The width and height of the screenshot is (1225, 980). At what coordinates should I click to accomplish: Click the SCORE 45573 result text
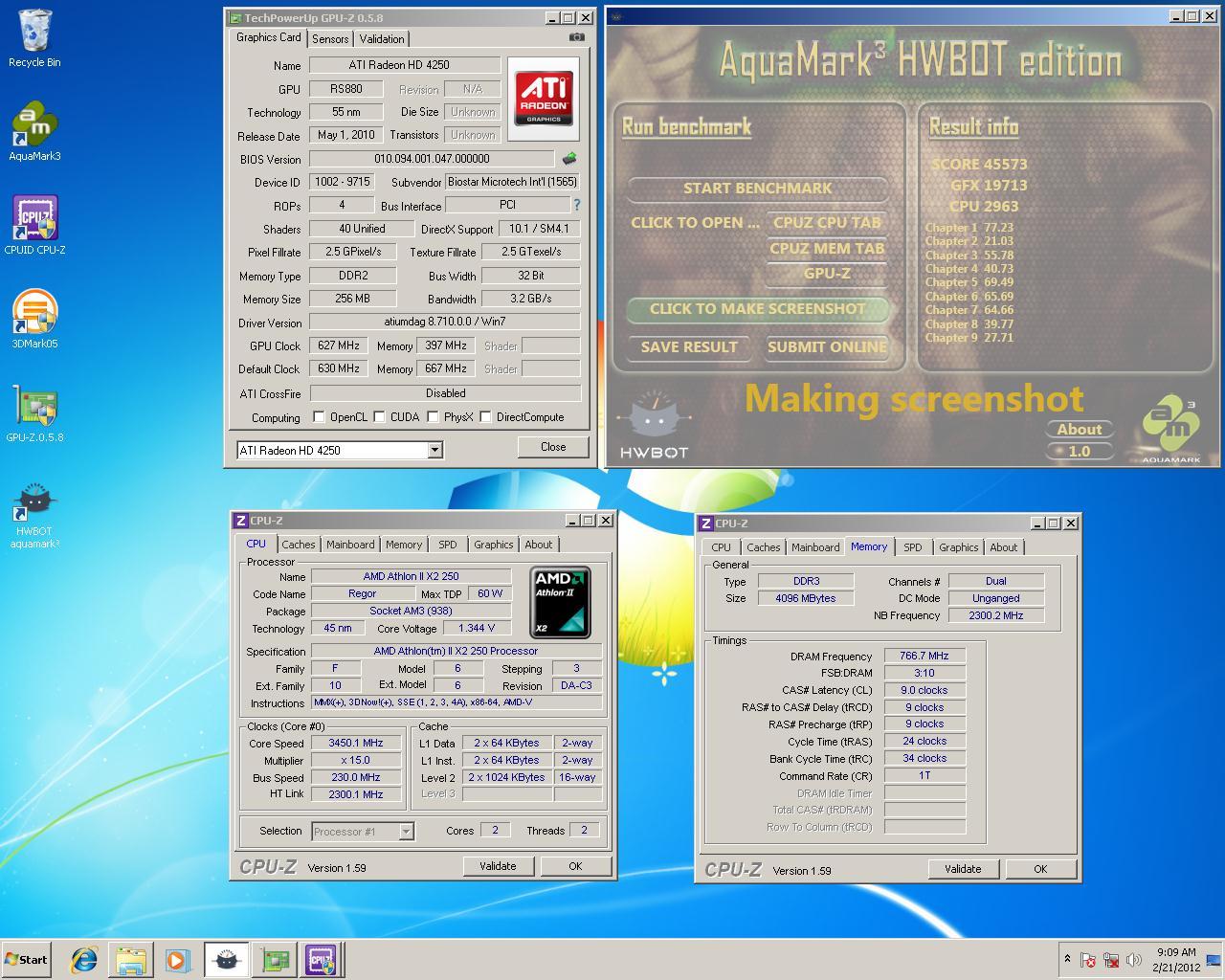click(979, 164)
